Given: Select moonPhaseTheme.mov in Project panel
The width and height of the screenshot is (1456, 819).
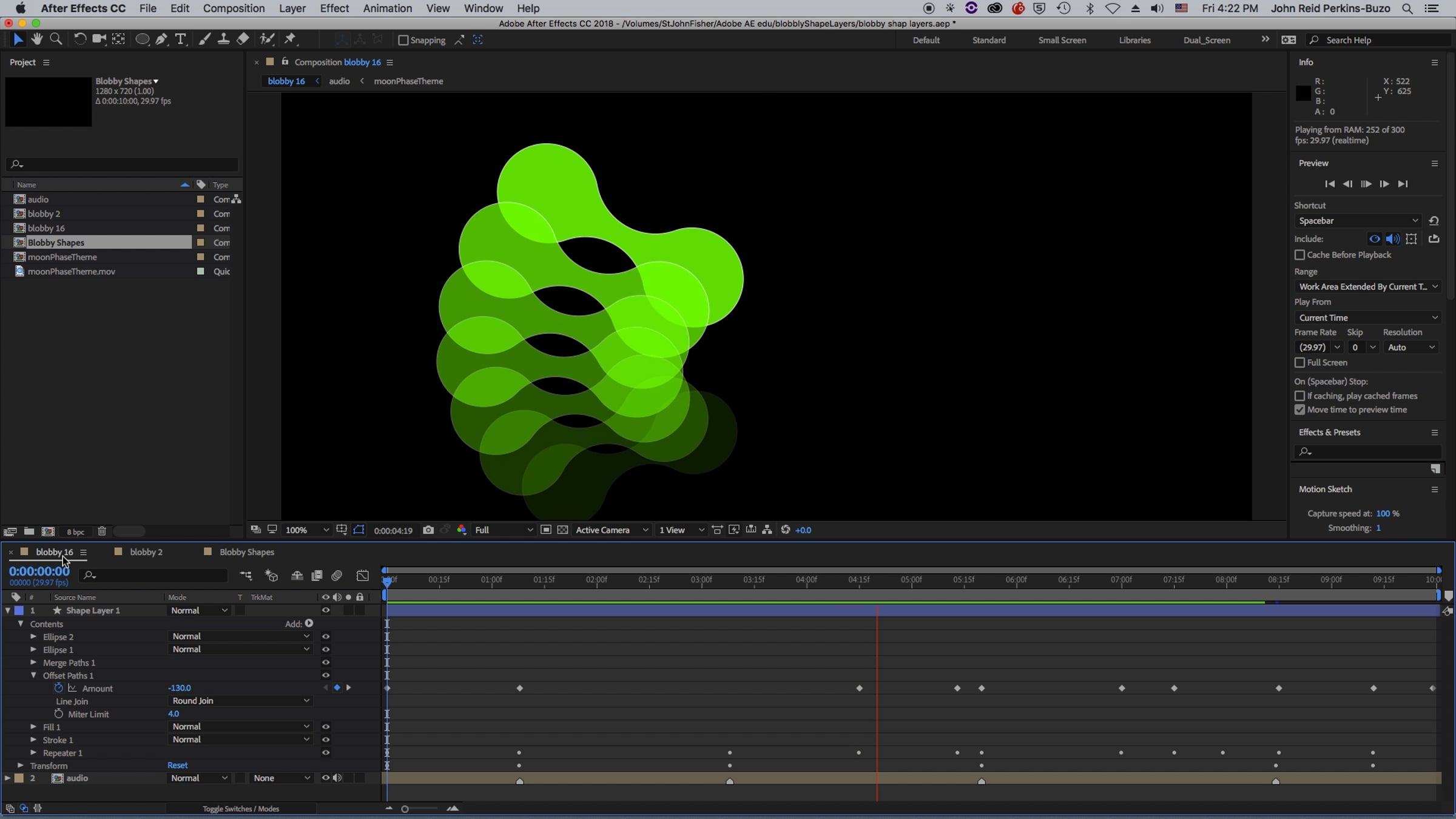Looking at the screenshot, I should point(71,271).
